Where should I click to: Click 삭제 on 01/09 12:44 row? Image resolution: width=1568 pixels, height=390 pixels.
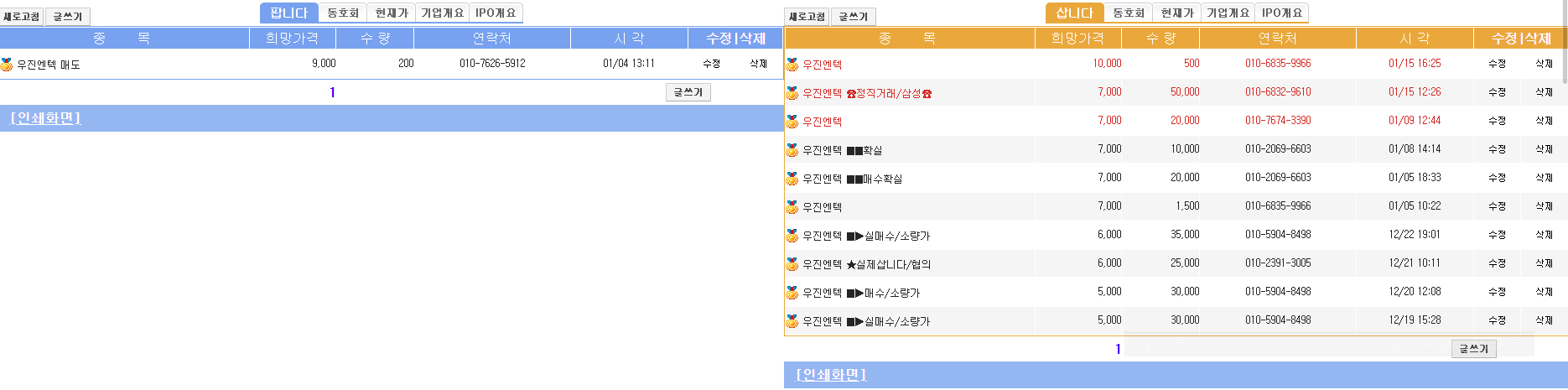click(x=1544, y=121)
